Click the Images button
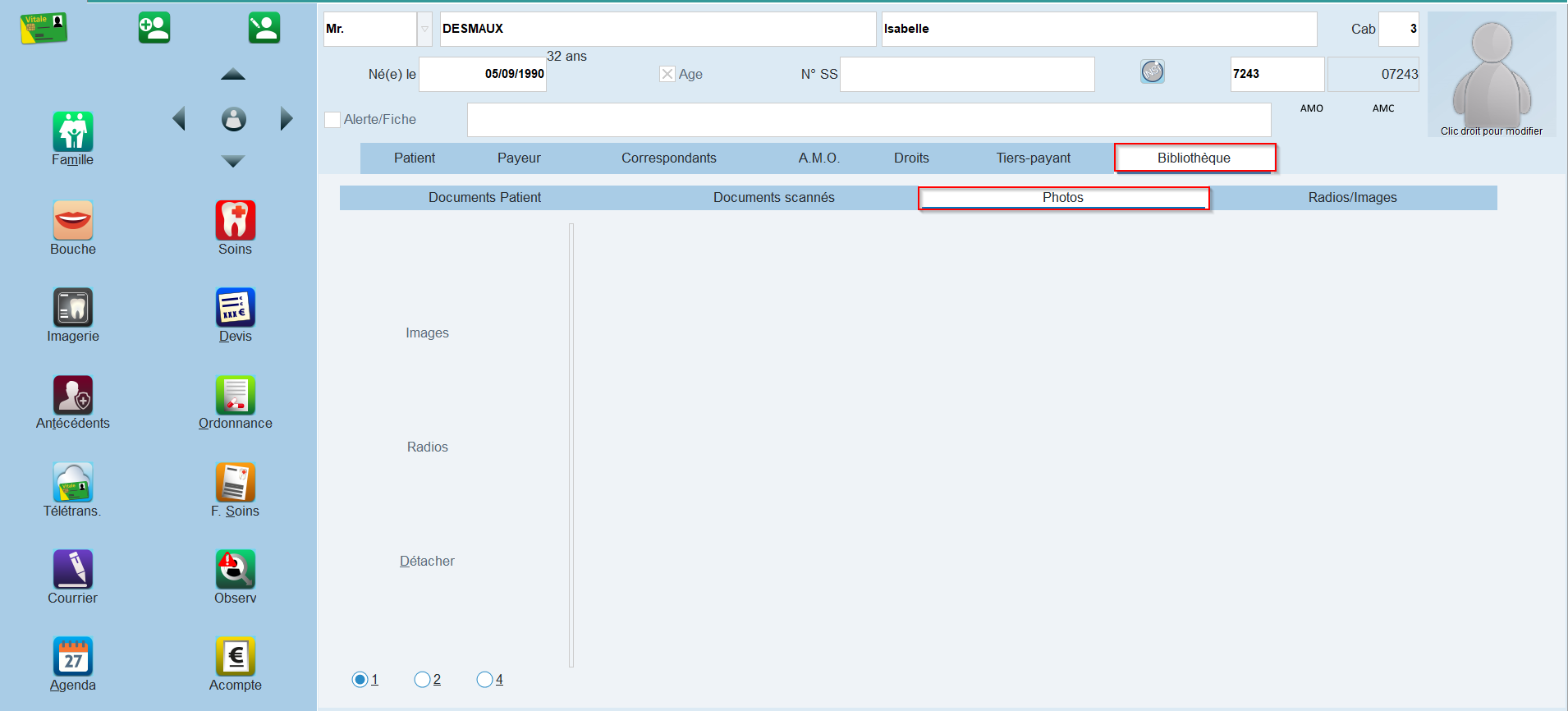Image resolution: width=1568 pixels, height=711 pixels. pyautogui.click(x=427, y=333)
